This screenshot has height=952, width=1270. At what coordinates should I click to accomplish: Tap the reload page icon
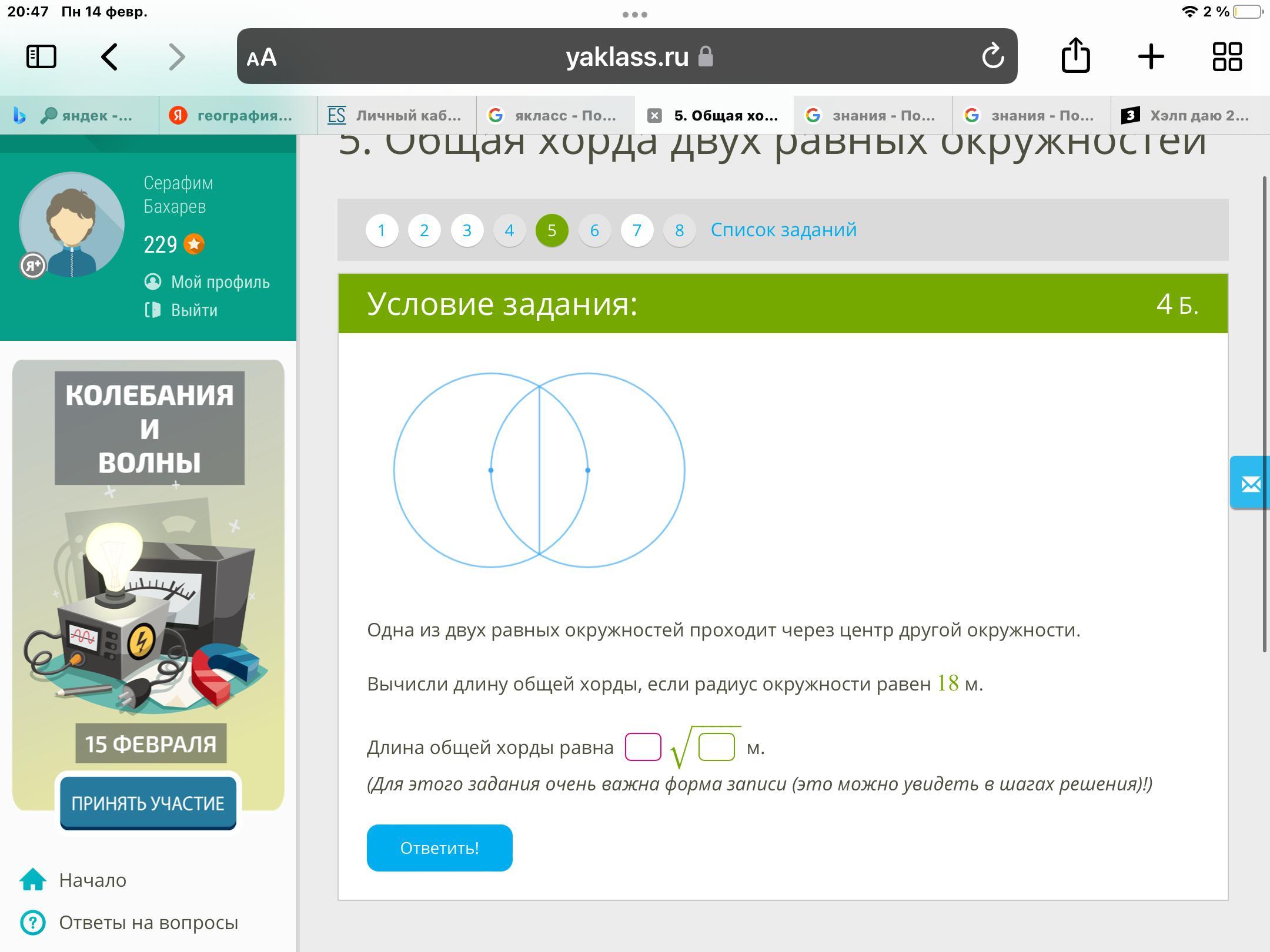point(992,57)
